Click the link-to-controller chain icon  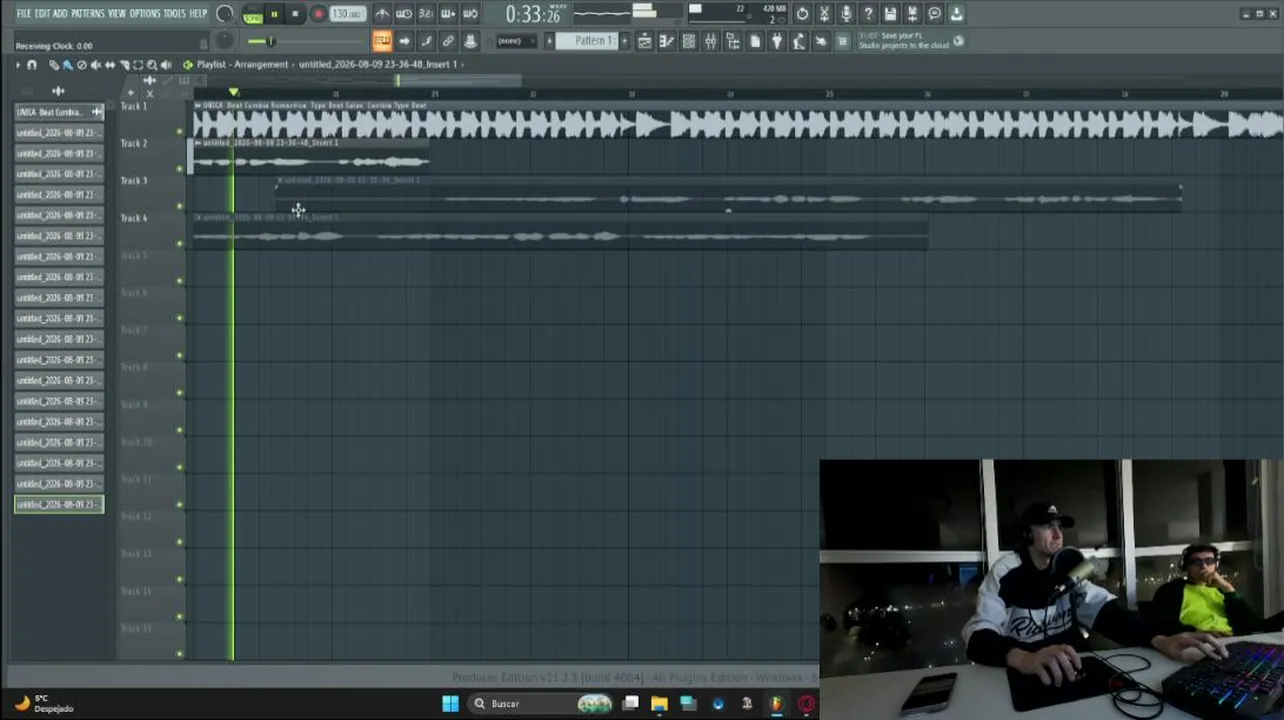coord(448,41)
